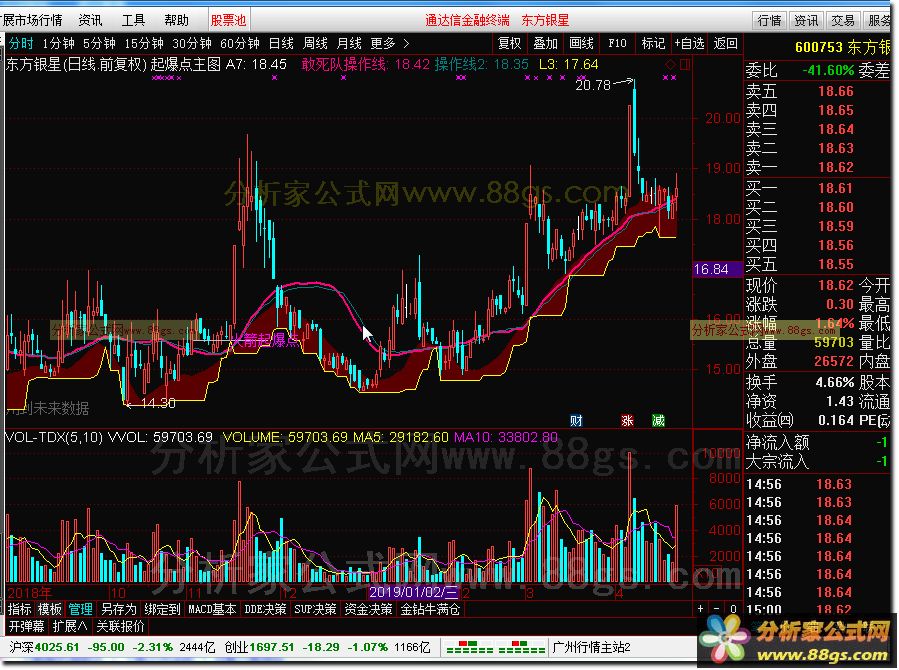Click the 叠加 overlay button
Screen dimensions: 899x670
click(545, 44)
